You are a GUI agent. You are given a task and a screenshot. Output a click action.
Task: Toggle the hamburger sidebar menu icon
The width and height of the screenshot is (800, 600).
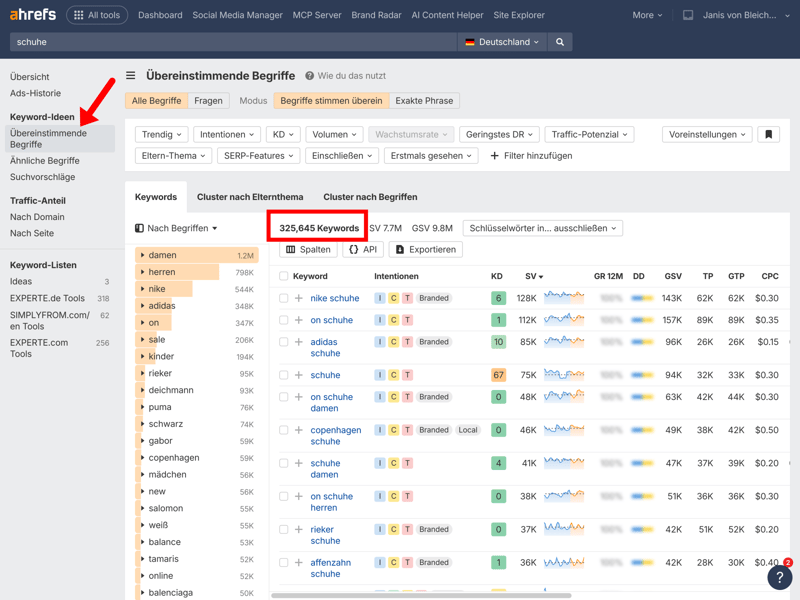point(131,76)
